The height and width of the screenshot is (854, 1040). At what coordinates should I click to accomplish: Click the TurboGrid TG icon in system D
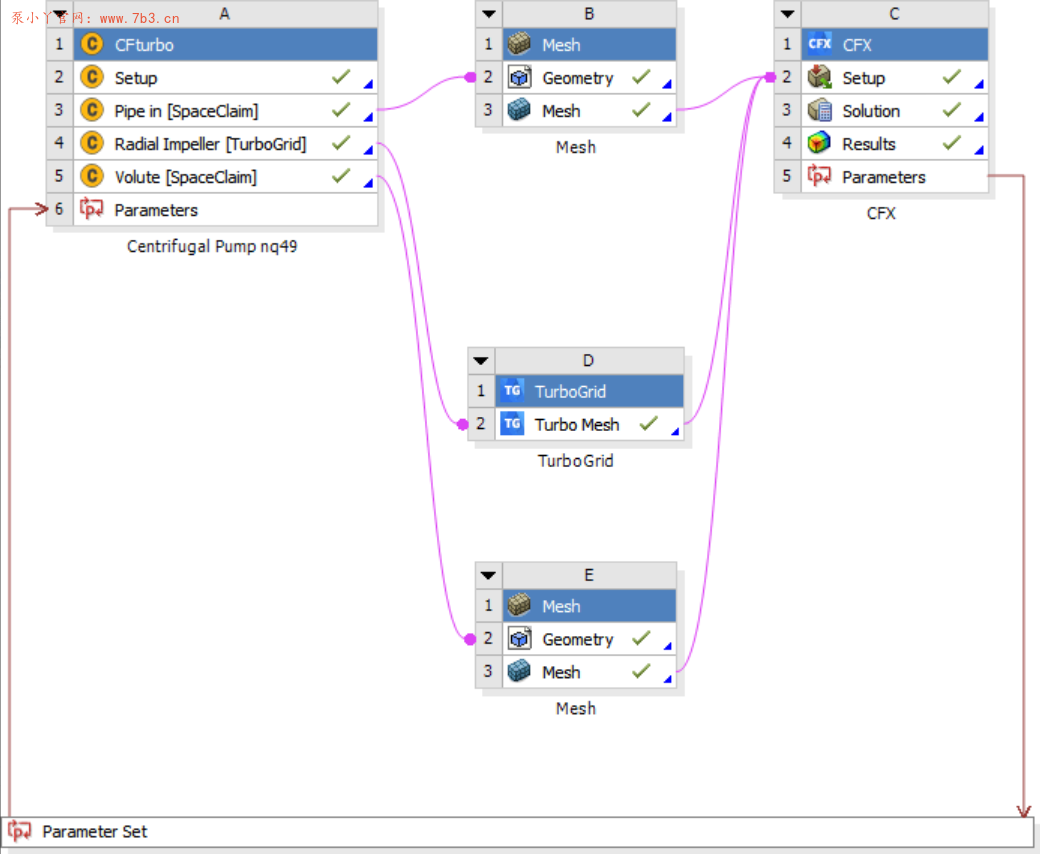click(x=512, y=391)
